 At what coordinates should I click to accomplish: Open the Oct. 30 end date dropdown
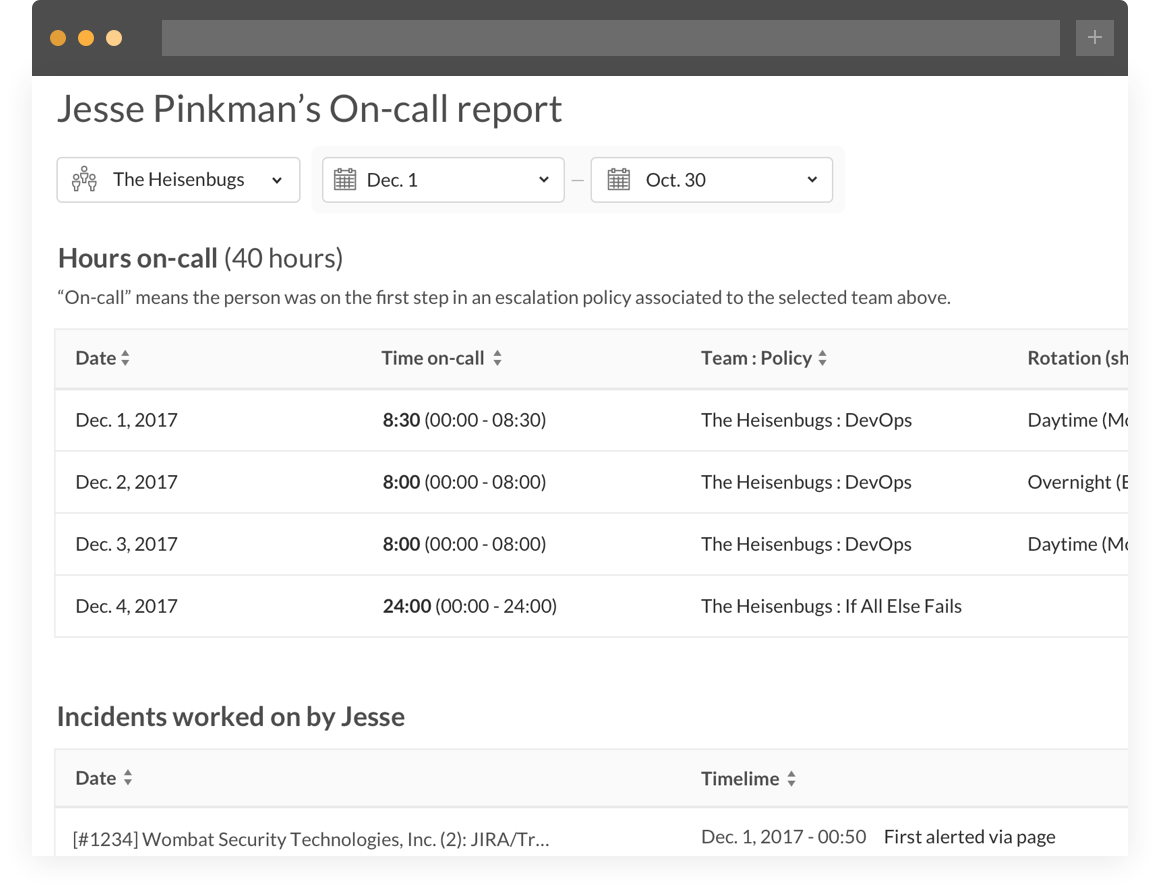[712, 180]
